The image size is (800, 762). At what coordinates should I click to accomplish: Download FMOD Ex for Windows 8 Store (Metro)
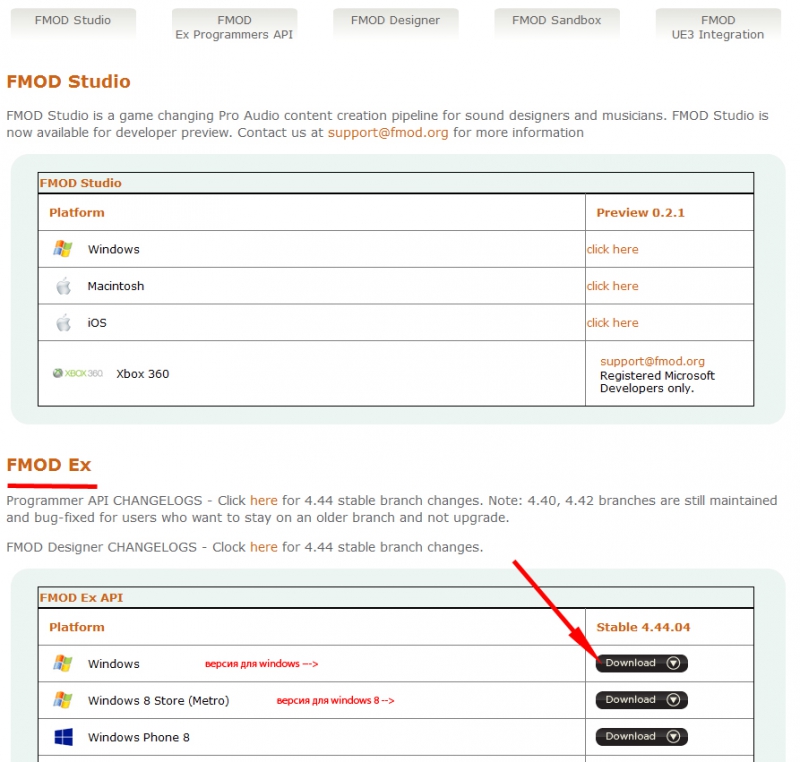642,700
